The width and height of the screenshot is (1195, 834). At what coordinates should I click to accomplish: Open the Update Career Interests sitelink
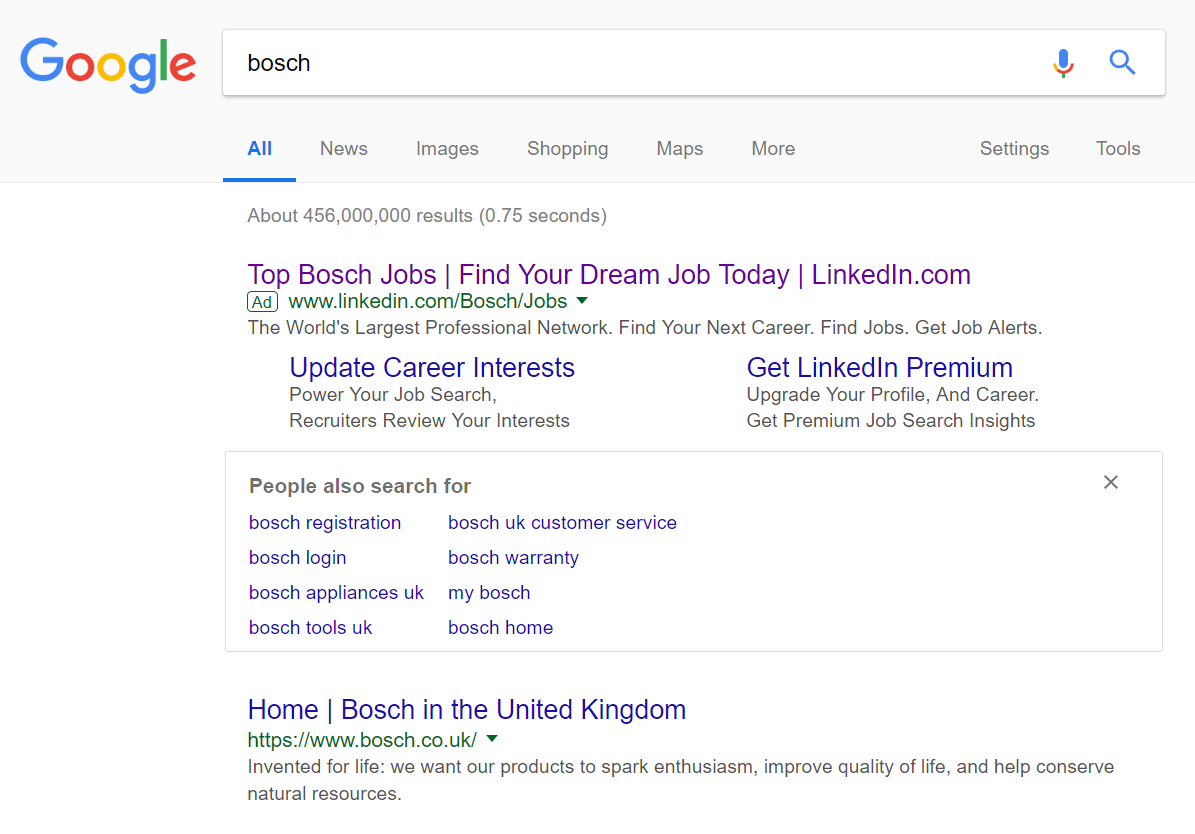432,367
